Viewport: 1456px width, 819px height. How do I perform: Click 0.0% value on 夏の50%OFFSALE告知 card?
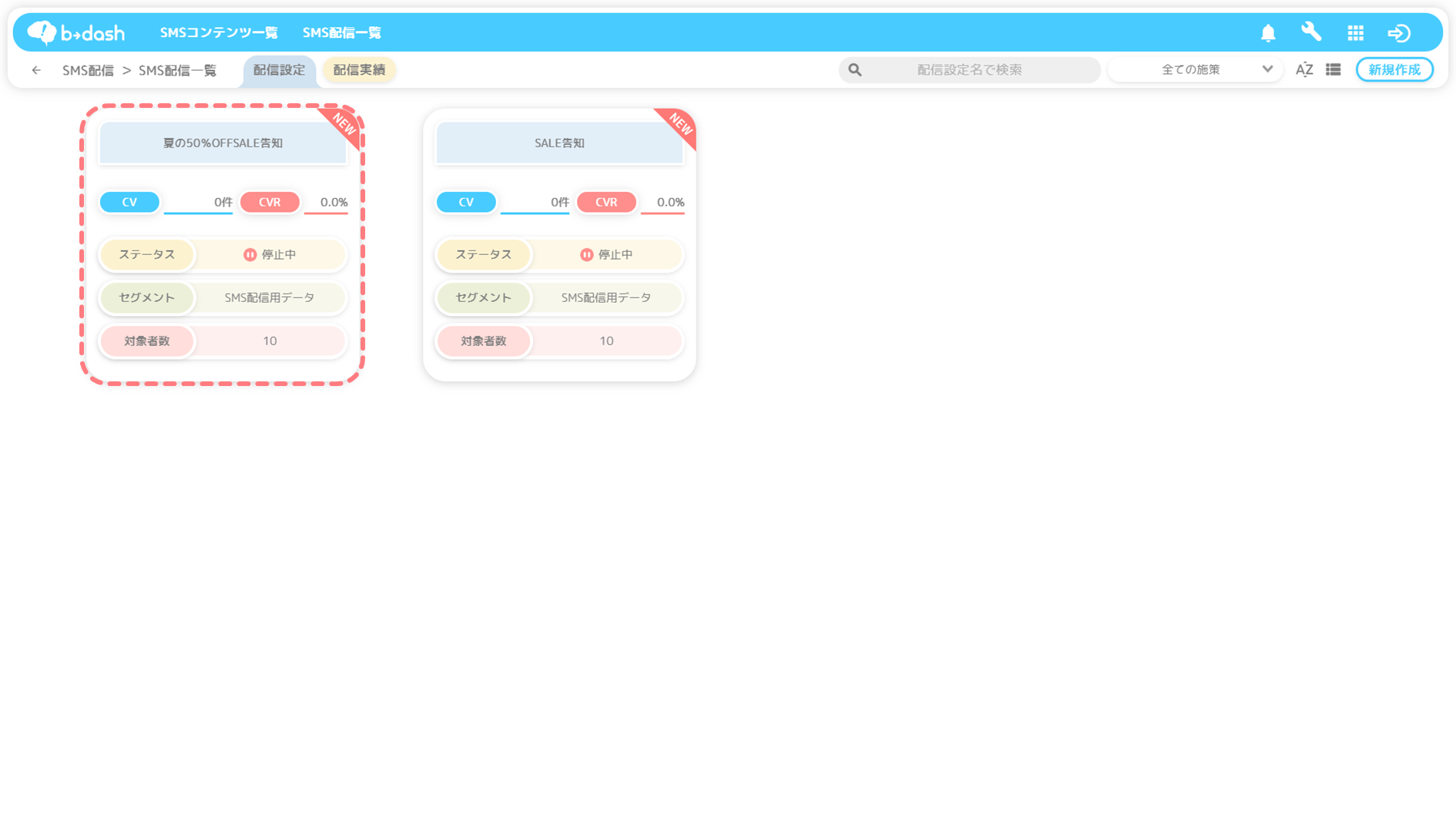(x=334, y=202)
